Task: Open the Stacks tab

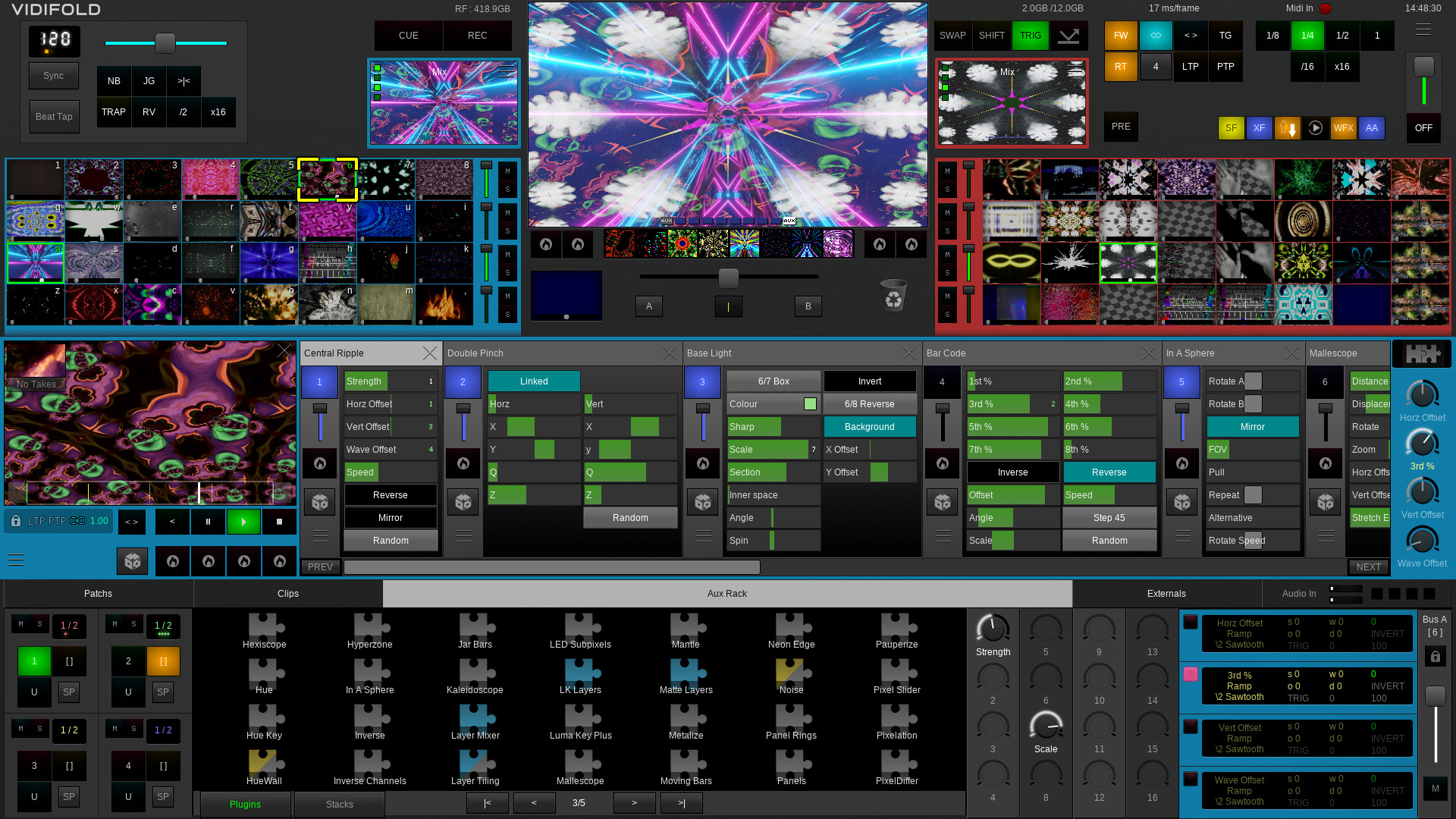Action: click(x=340, y=805)
